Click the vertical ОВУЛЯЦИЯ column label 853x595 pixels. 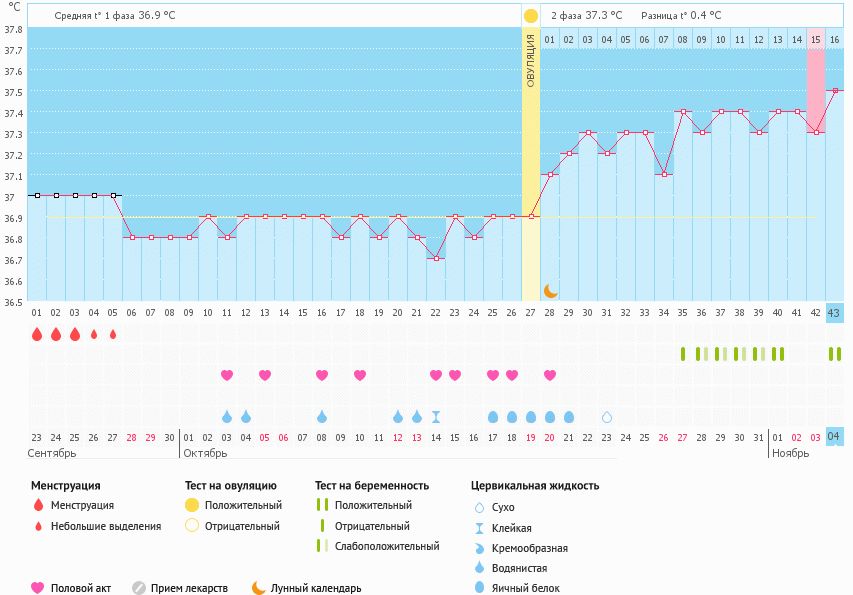tap(530, 60)
